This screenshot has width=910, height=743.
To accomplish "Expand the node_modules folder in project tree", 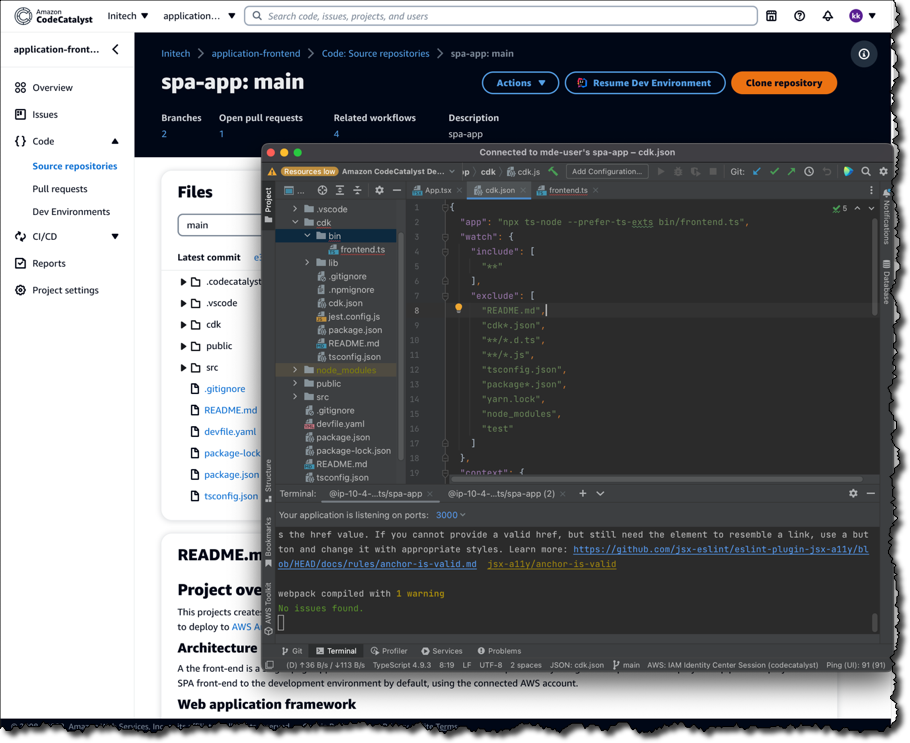I will click(x=295, y=370).
